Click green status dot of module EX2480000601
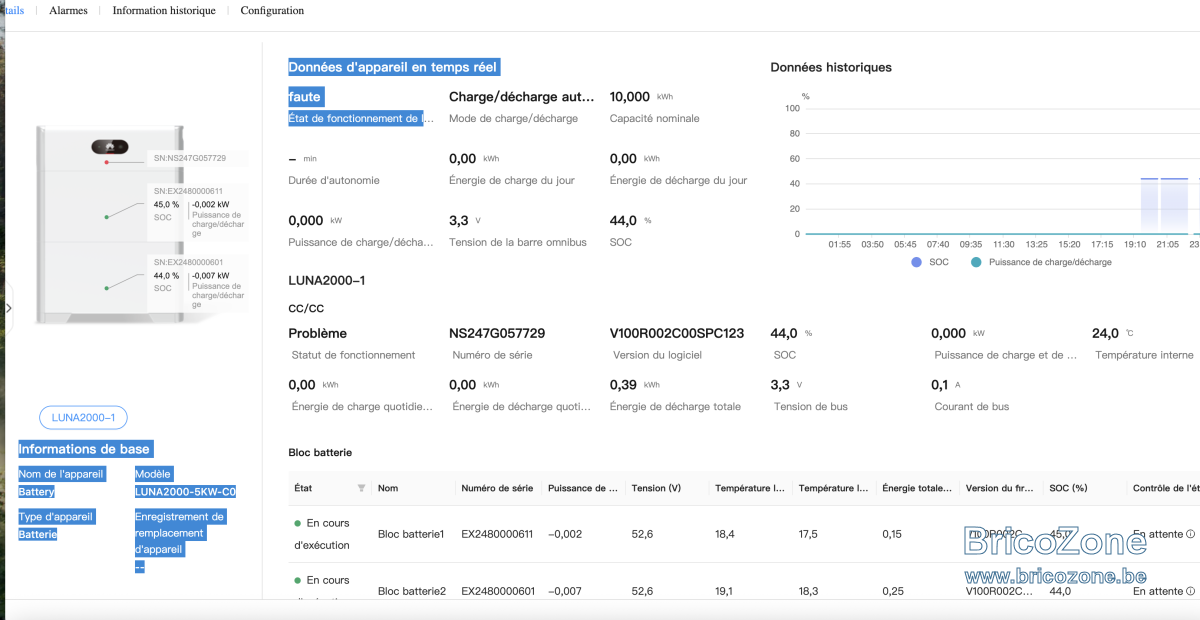The image size is (1200, 620). click(x=106, y=288)
